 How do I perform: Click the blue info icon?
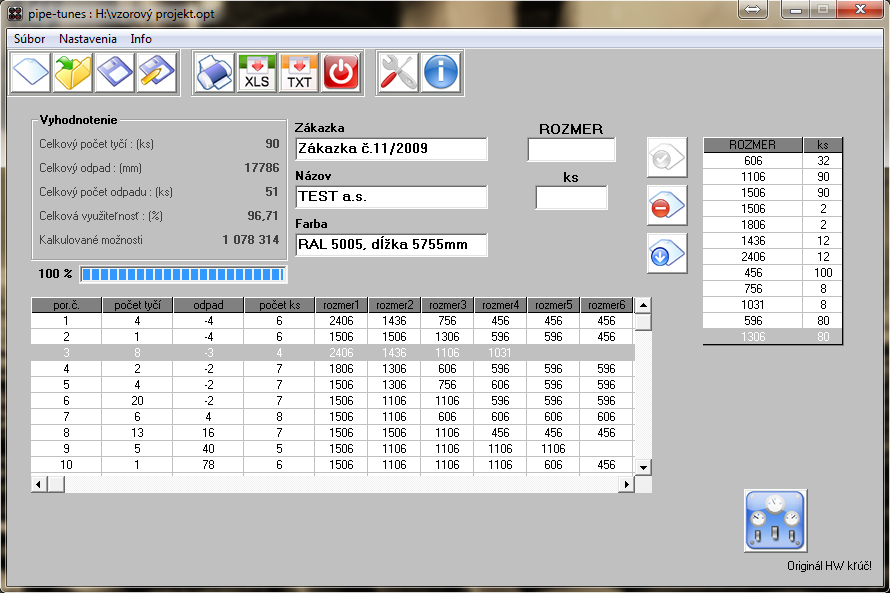pyautogui.click(x=441, y=73)
